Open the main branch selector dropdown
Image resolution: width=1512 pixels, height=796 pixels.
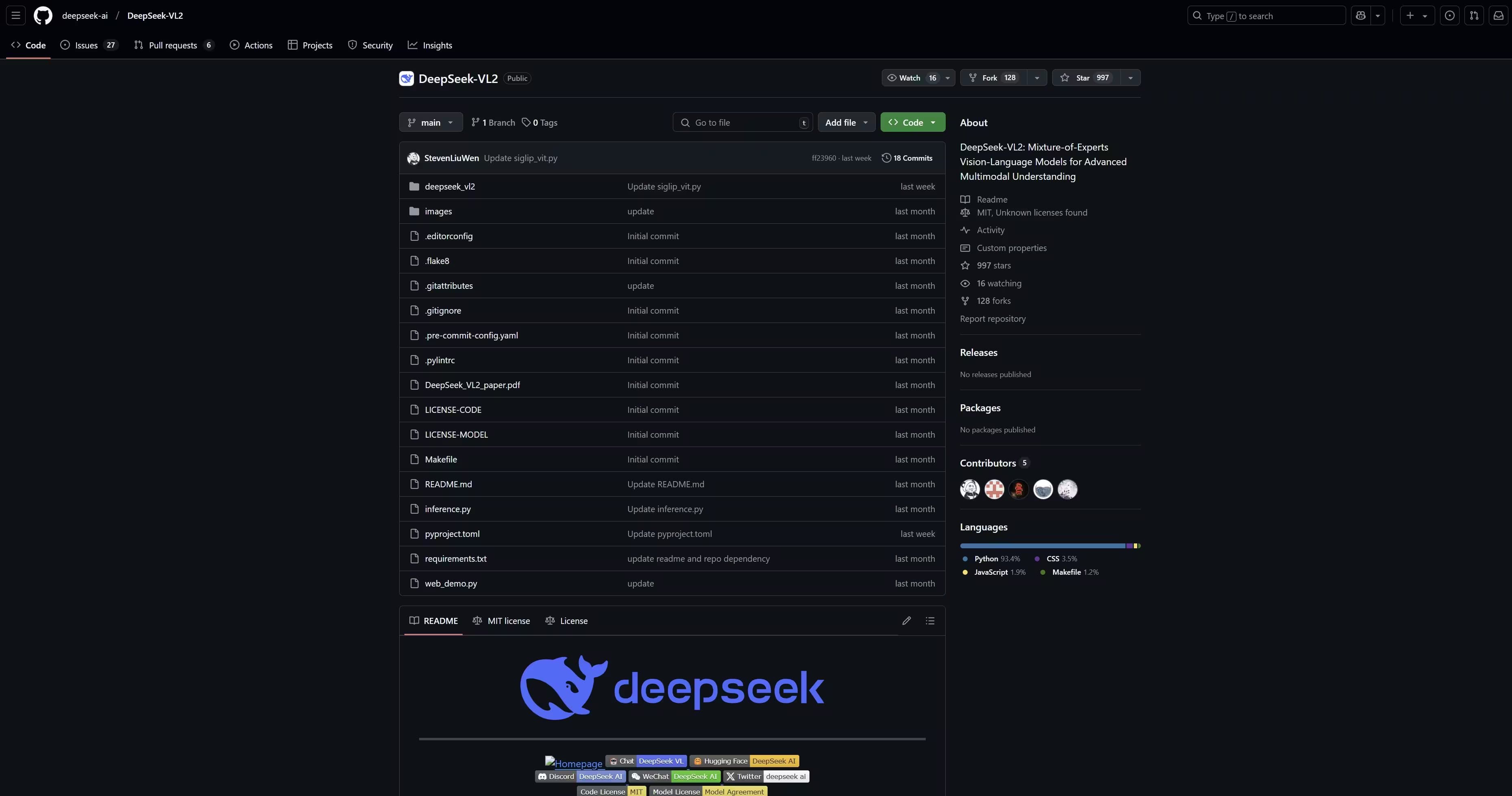[431, 122]
